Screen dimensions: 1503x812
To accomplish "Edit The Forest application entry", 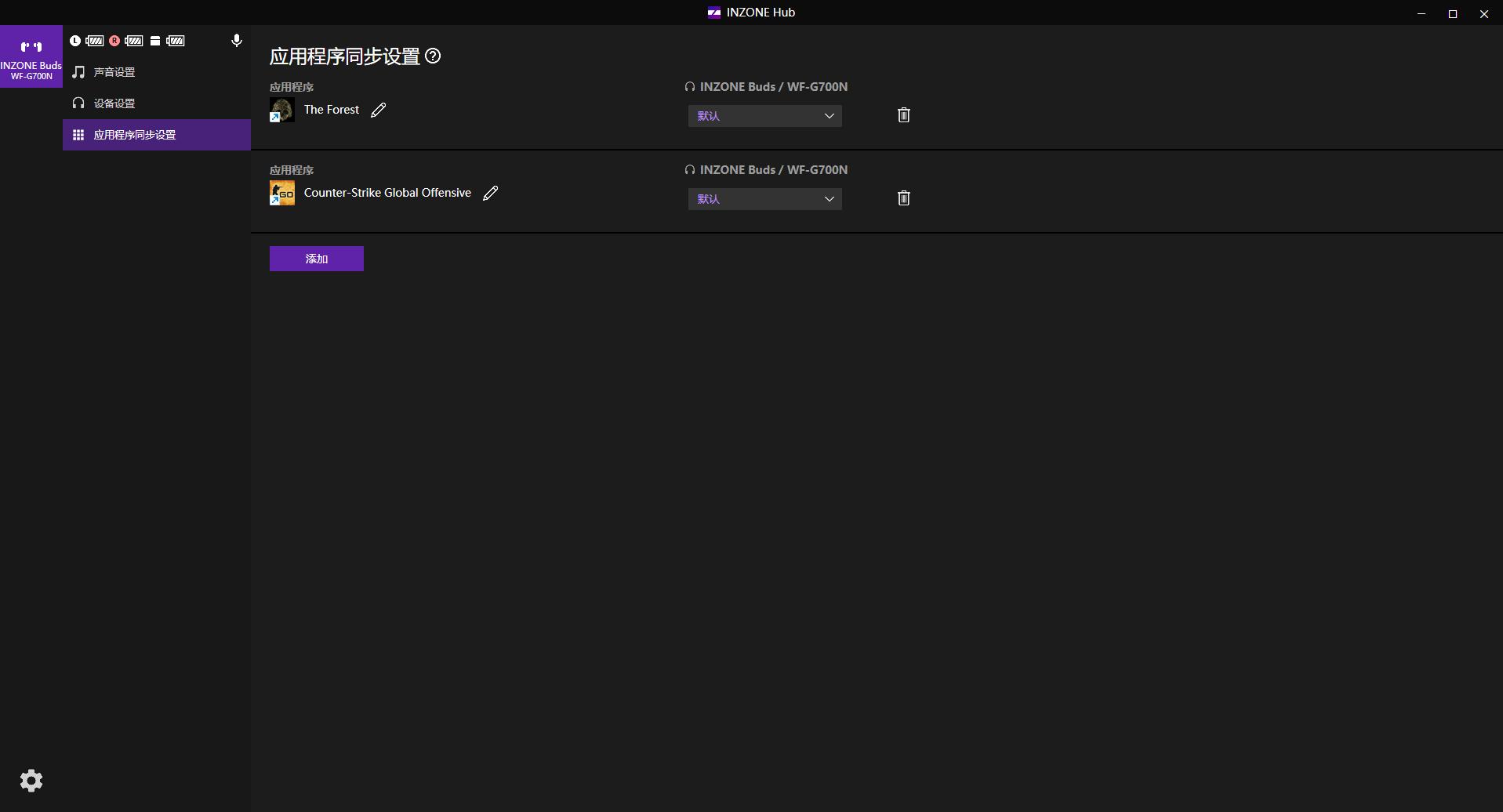I will point(379,110).
